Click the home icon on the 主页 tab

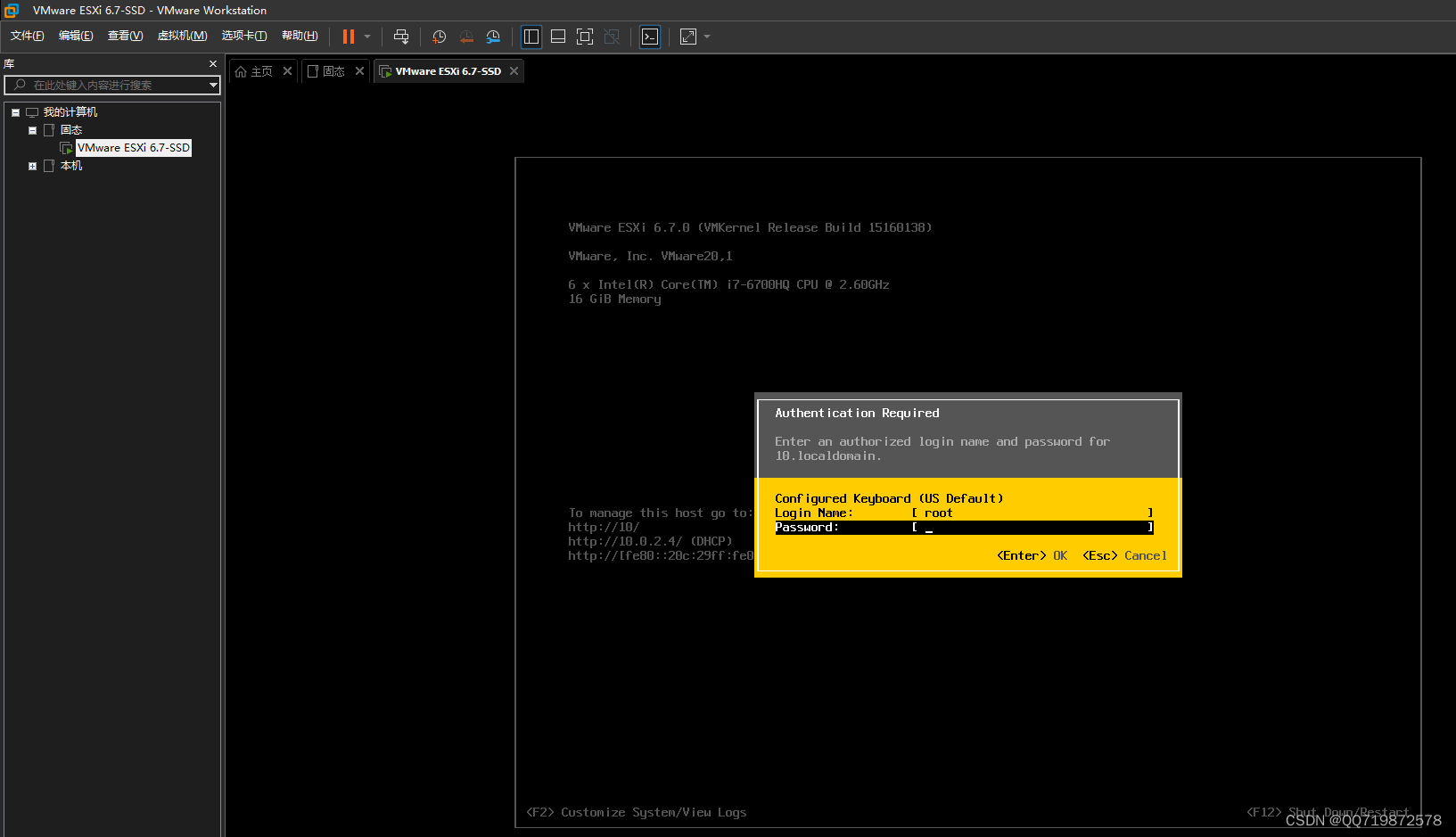coord(241,71)
